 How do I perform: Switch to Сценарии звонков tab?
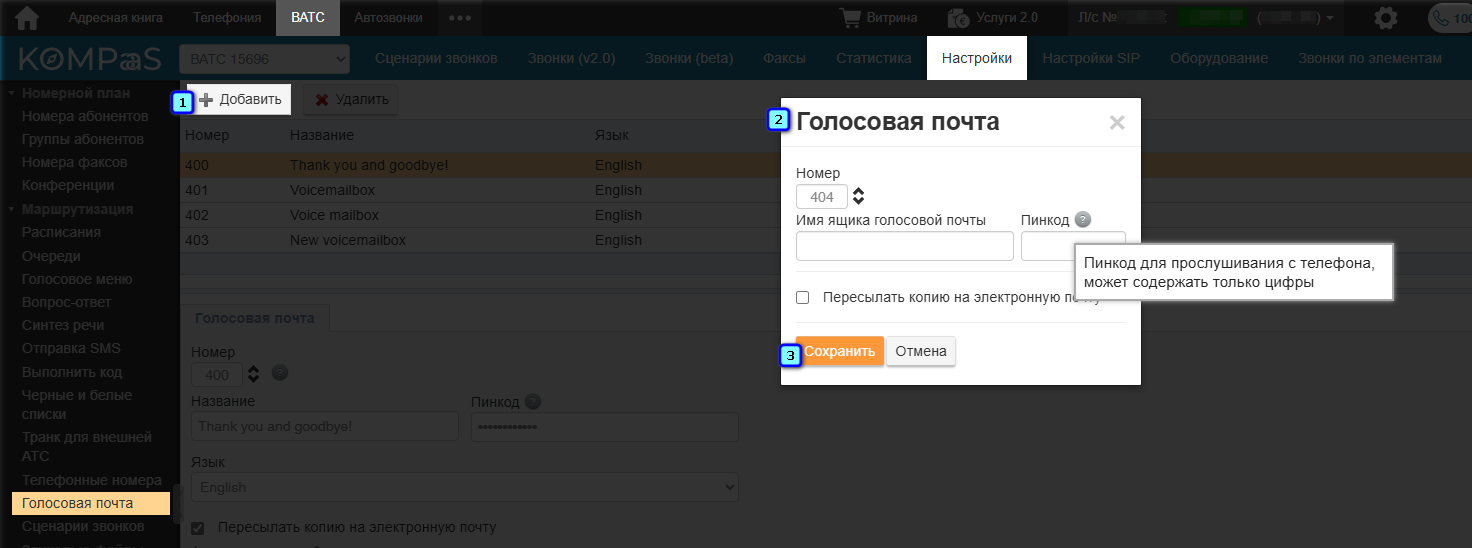point(436,58)
